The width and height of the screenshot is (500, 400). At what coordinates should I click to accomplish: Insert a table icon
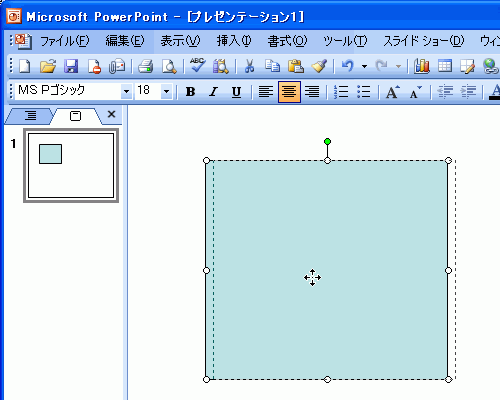445,66
